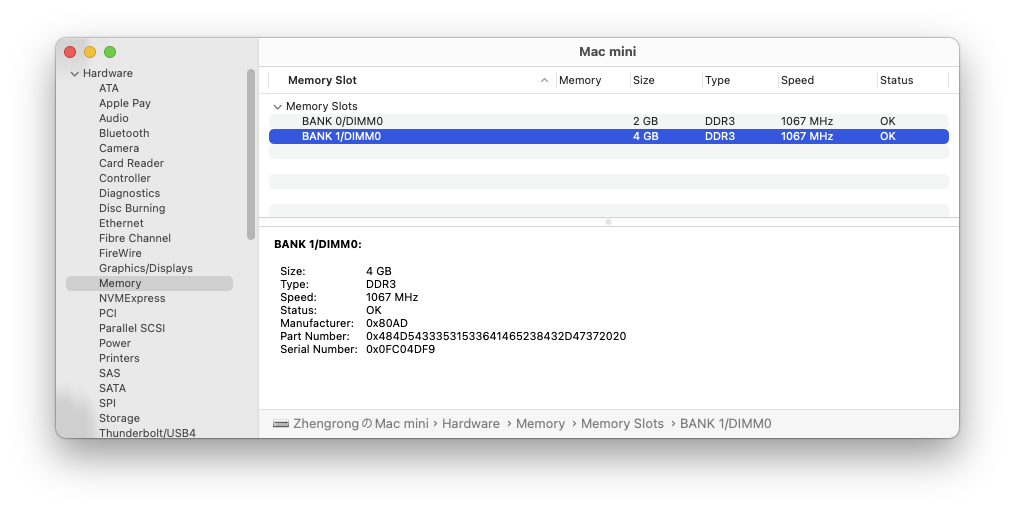The width and height of the screenshot is (1015, 512).
Task: Open Ethernet in the sidebar
Action: coord(121,223)
